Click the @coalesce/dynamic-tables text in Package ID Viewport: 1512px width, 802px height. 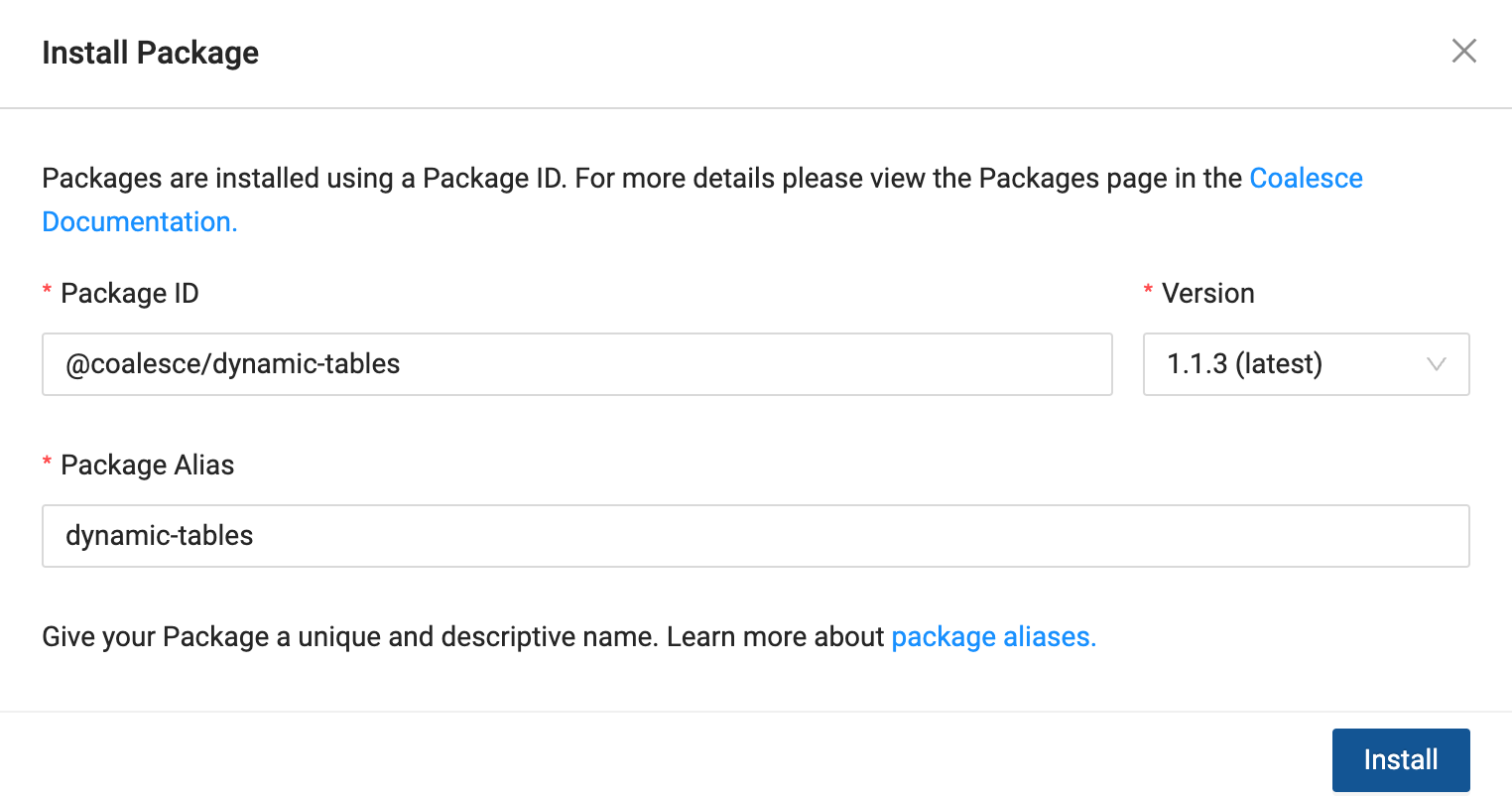(x=233, y=364)
